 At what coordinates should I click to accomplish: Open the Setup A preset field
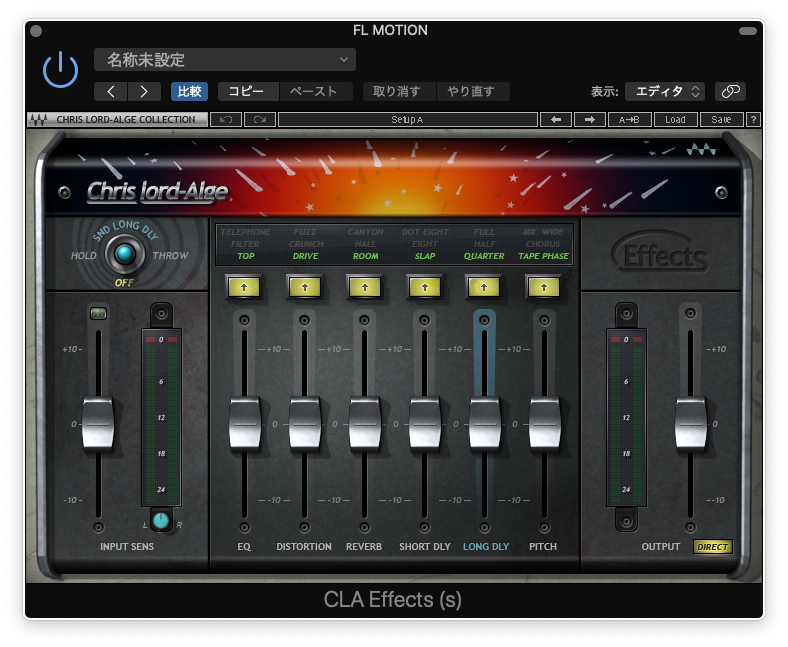click(408, 120)
